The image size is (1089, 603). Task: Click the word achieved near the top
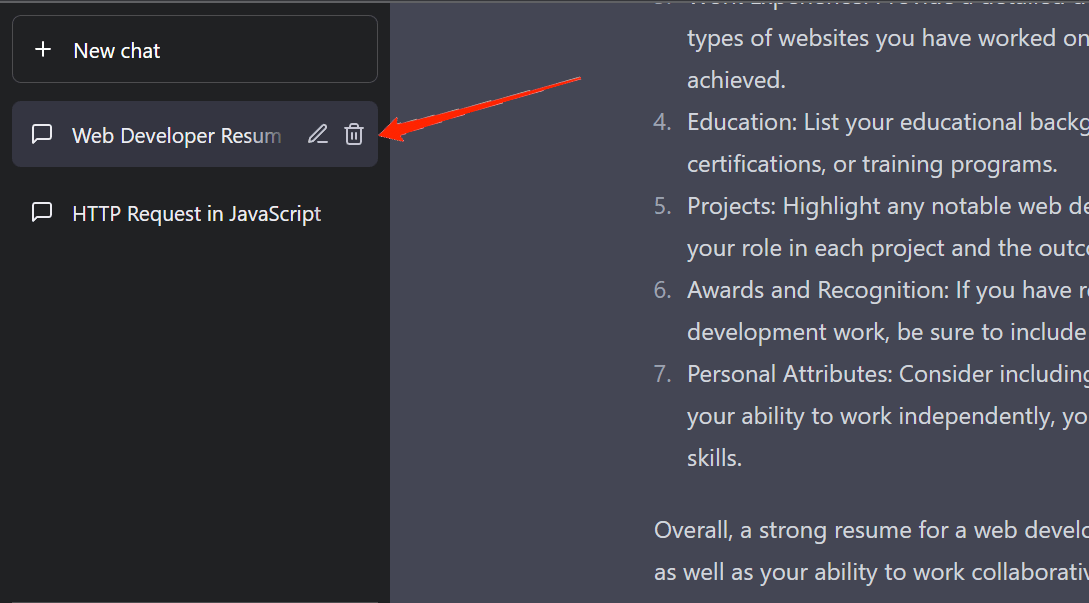735,80
